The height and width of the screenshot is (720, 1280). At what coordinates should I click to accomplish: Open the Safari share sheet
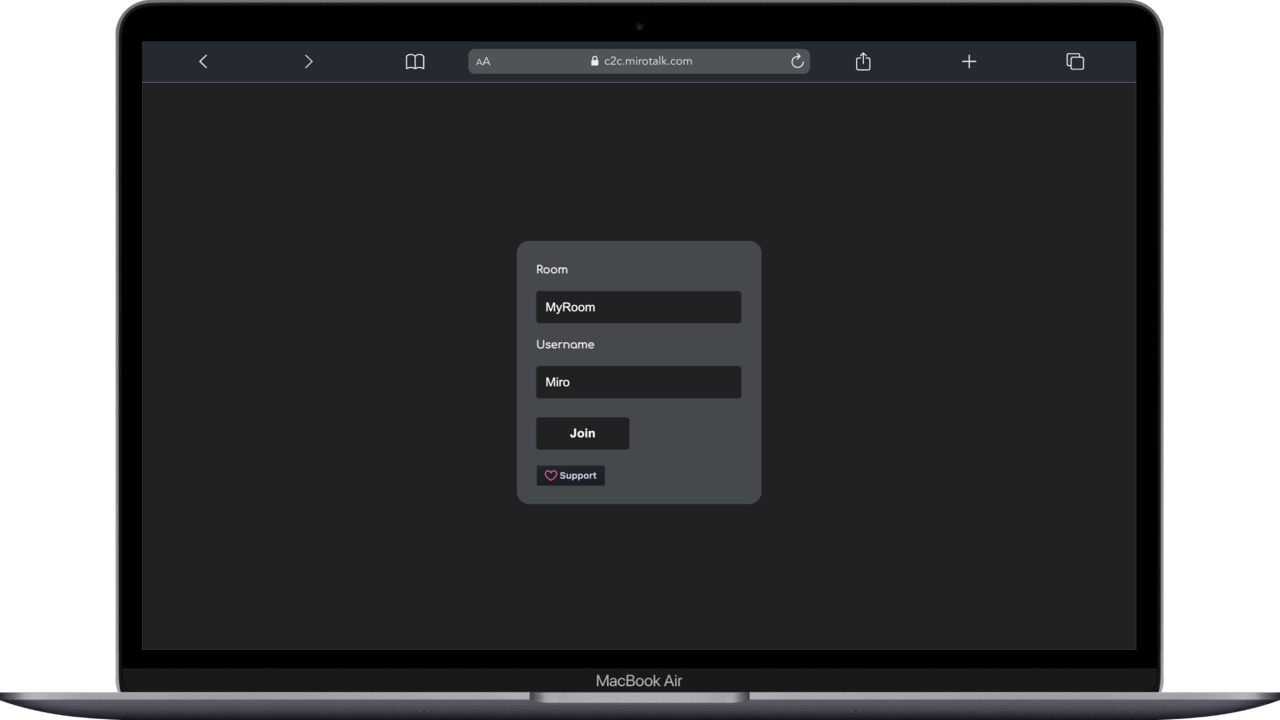[862, 61]
